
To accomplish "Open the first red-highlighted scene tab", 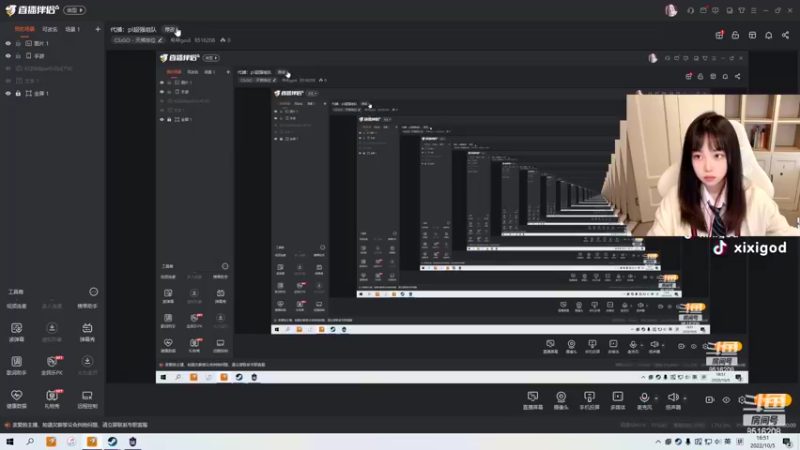I will click(24, 29).
